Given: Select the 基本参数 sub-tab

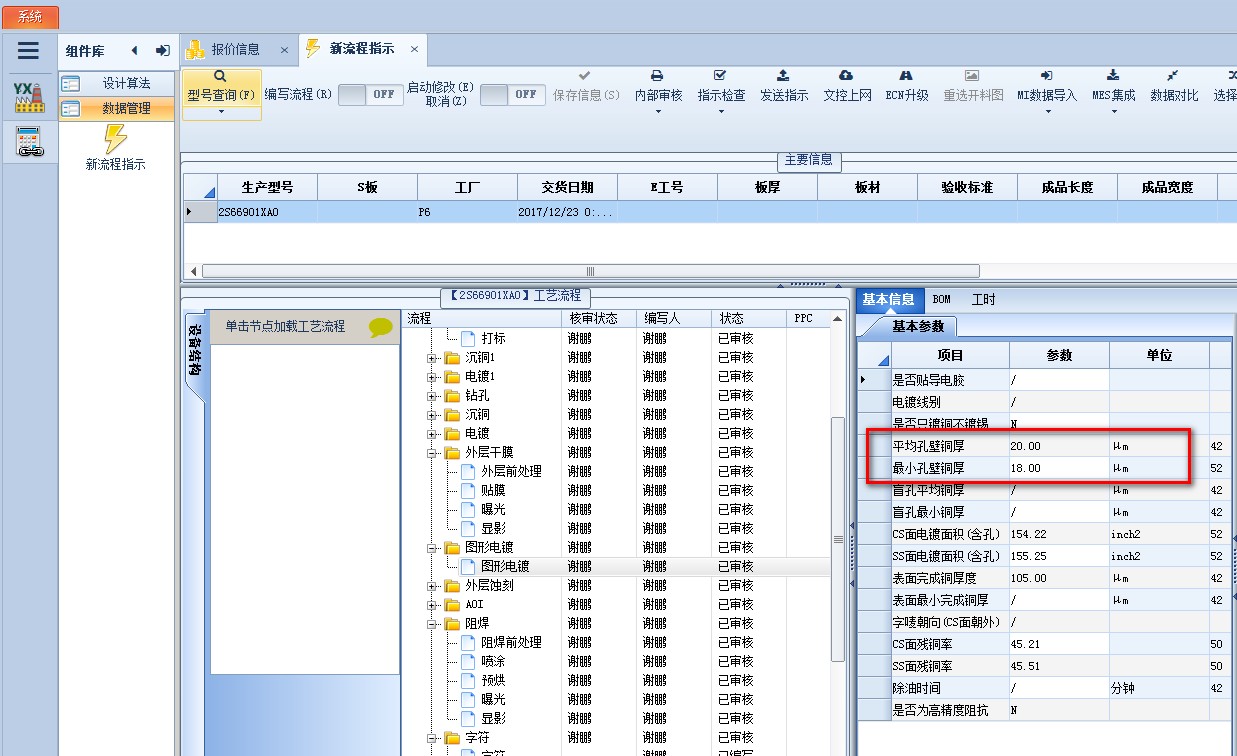Looking at the screenshot, I should click(917, 326).
